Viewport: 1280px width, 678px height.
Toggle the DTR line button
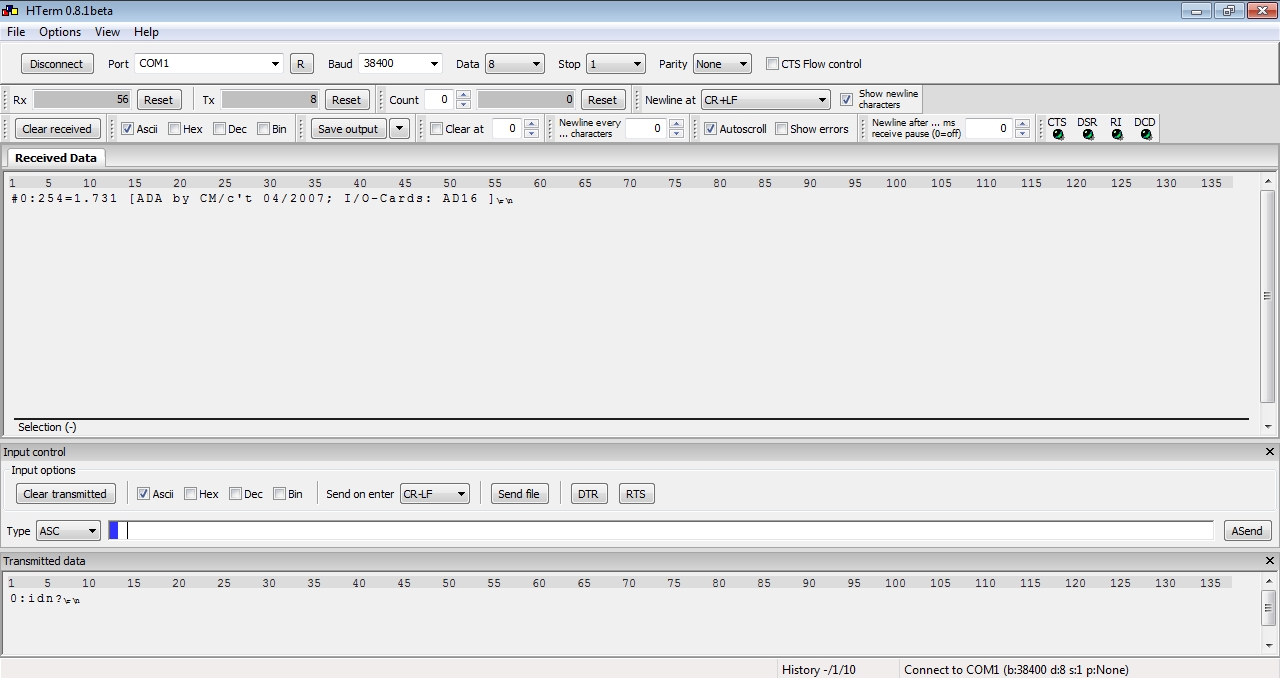pyautogui.click(x=588, y=494)
